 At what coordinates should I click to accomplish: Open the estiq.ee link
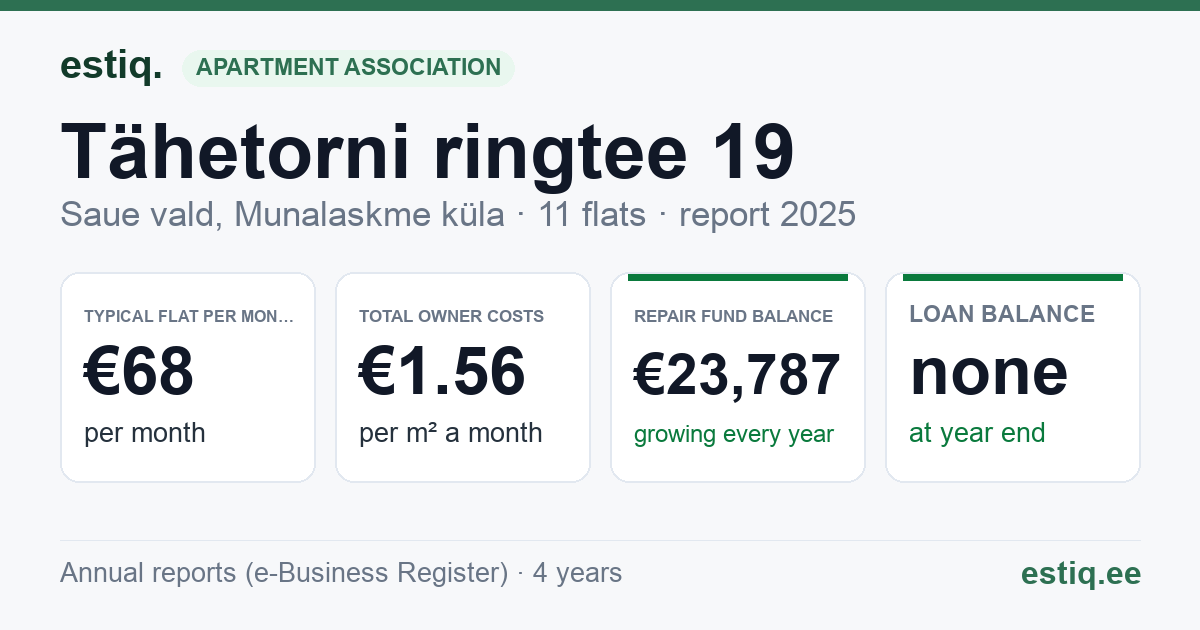coord(1081,573)
